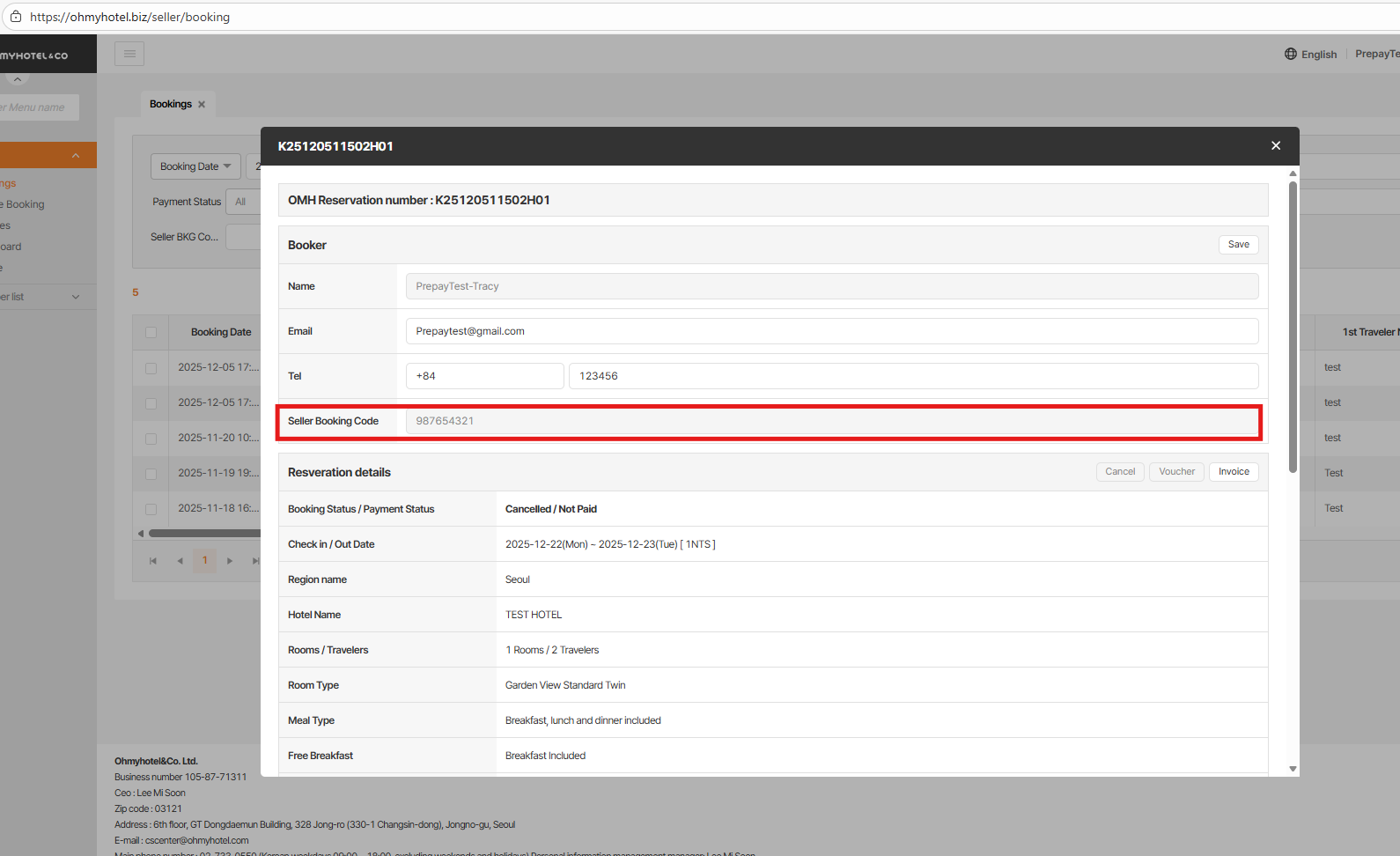Click the Garden View Standard Twin room type
This screenshot has height=856, width=1400.
pyautogui.click(x=565, y=685)
